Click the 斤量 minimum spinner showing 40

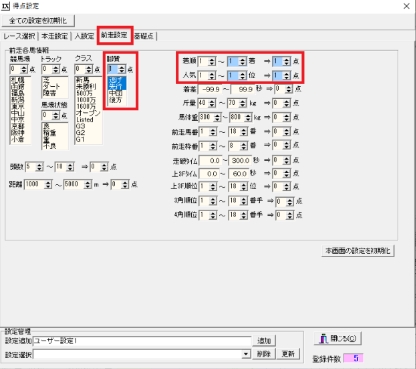(207, 103)
